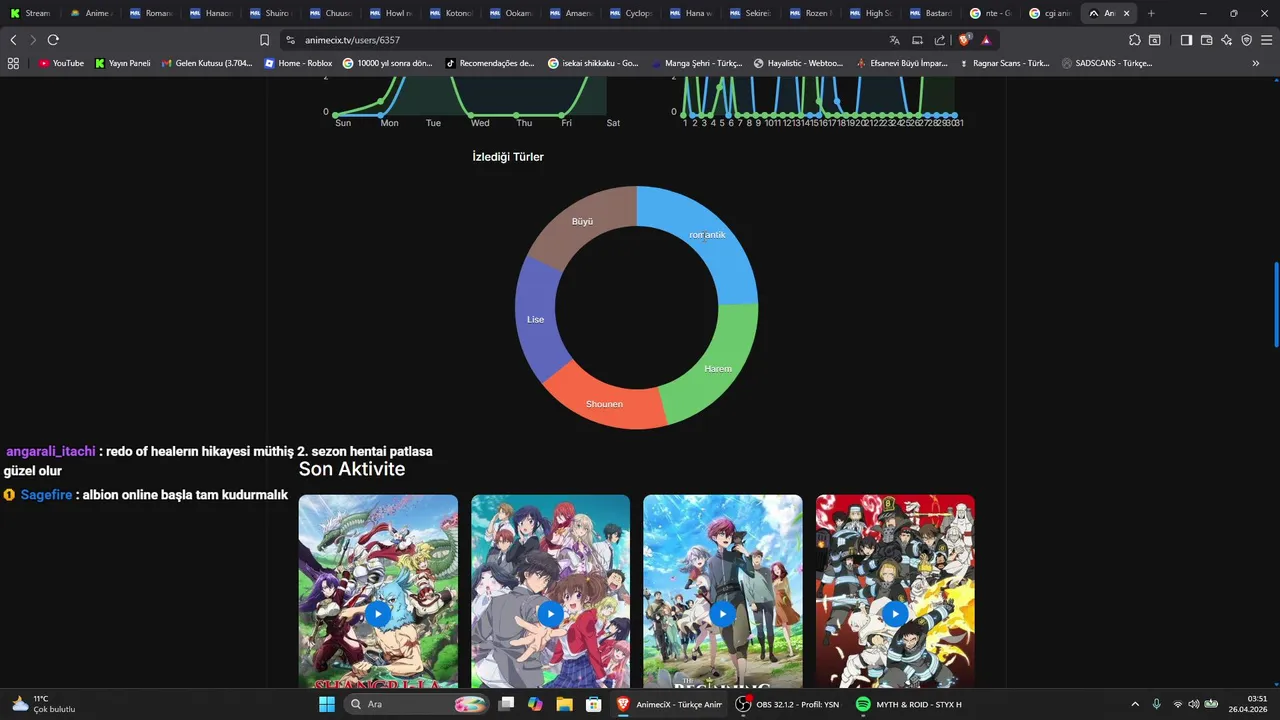Play the first Son Aktivite anime with the dragon poster

[378, 614]
